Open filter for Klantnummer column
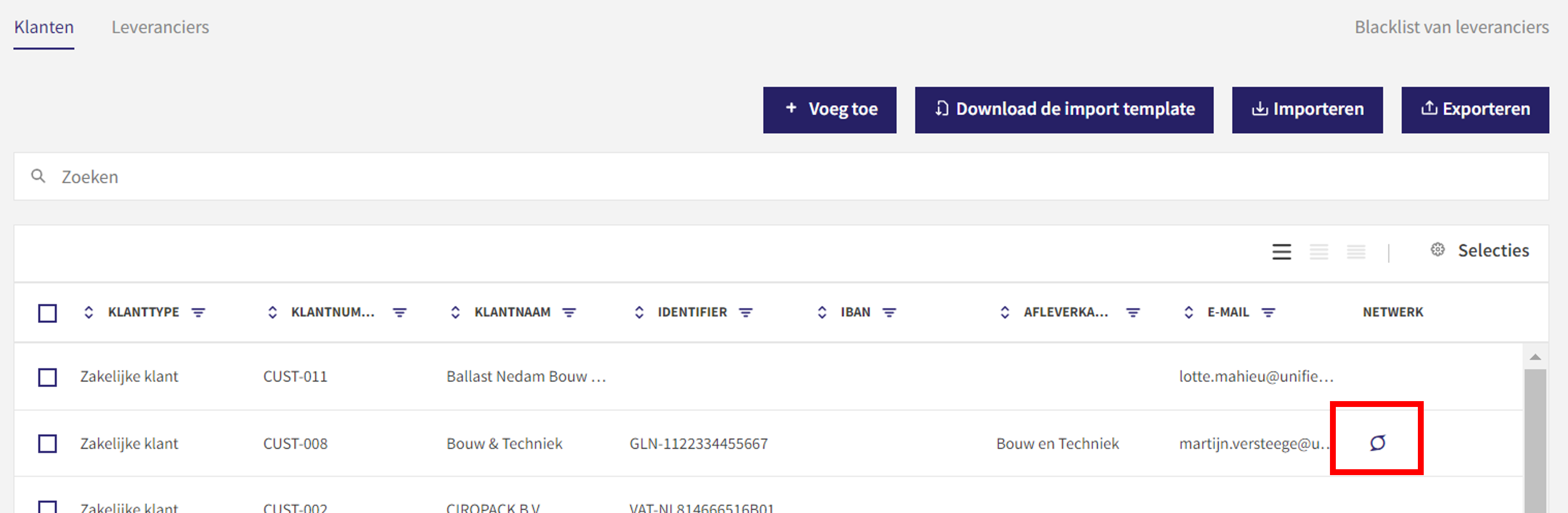1568x513 pixels. [x=399, y=313]
